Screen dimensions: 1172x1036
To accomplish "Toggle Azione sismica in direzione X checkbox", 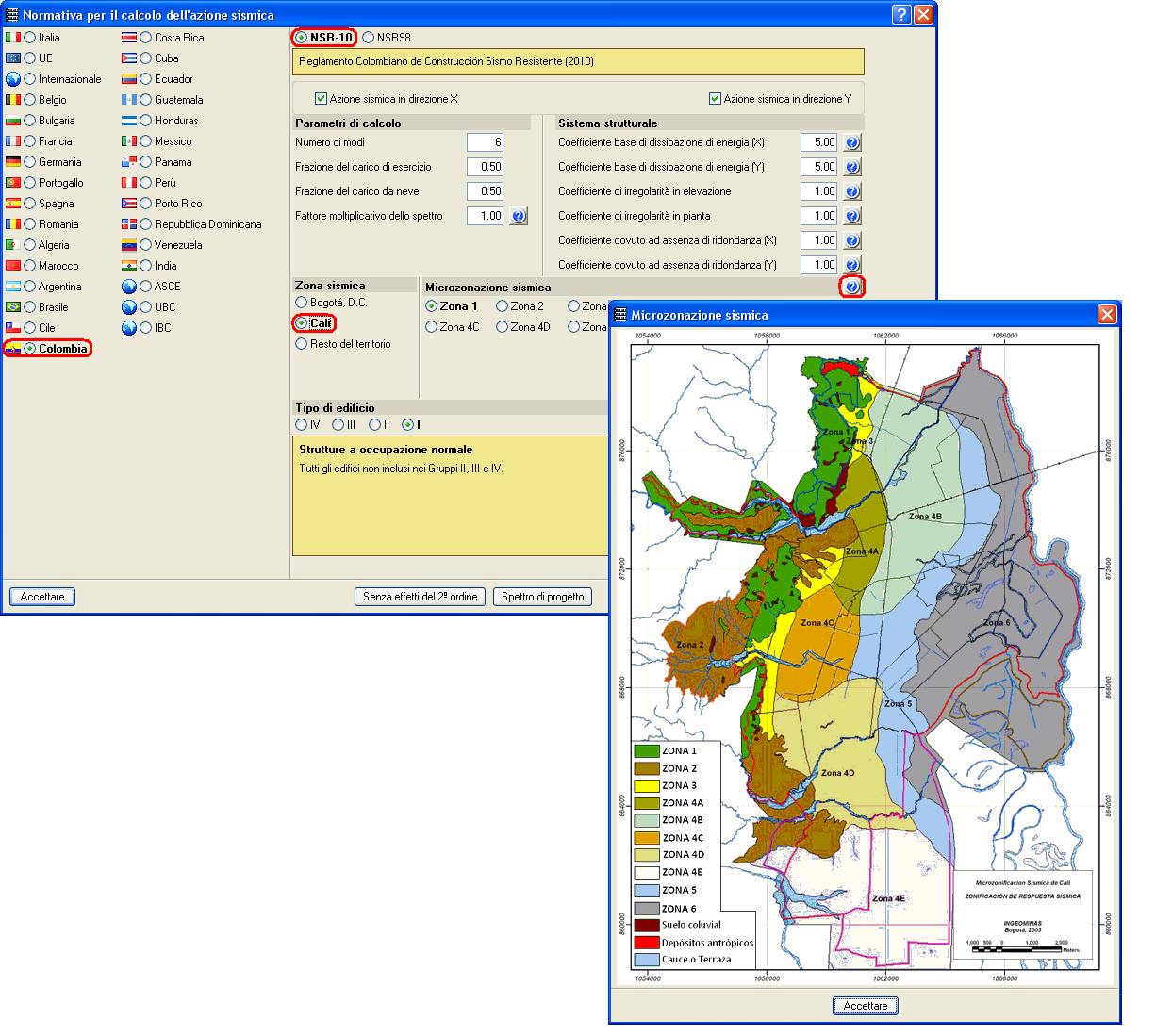I will pyautogui.click(x=321, y=99).
